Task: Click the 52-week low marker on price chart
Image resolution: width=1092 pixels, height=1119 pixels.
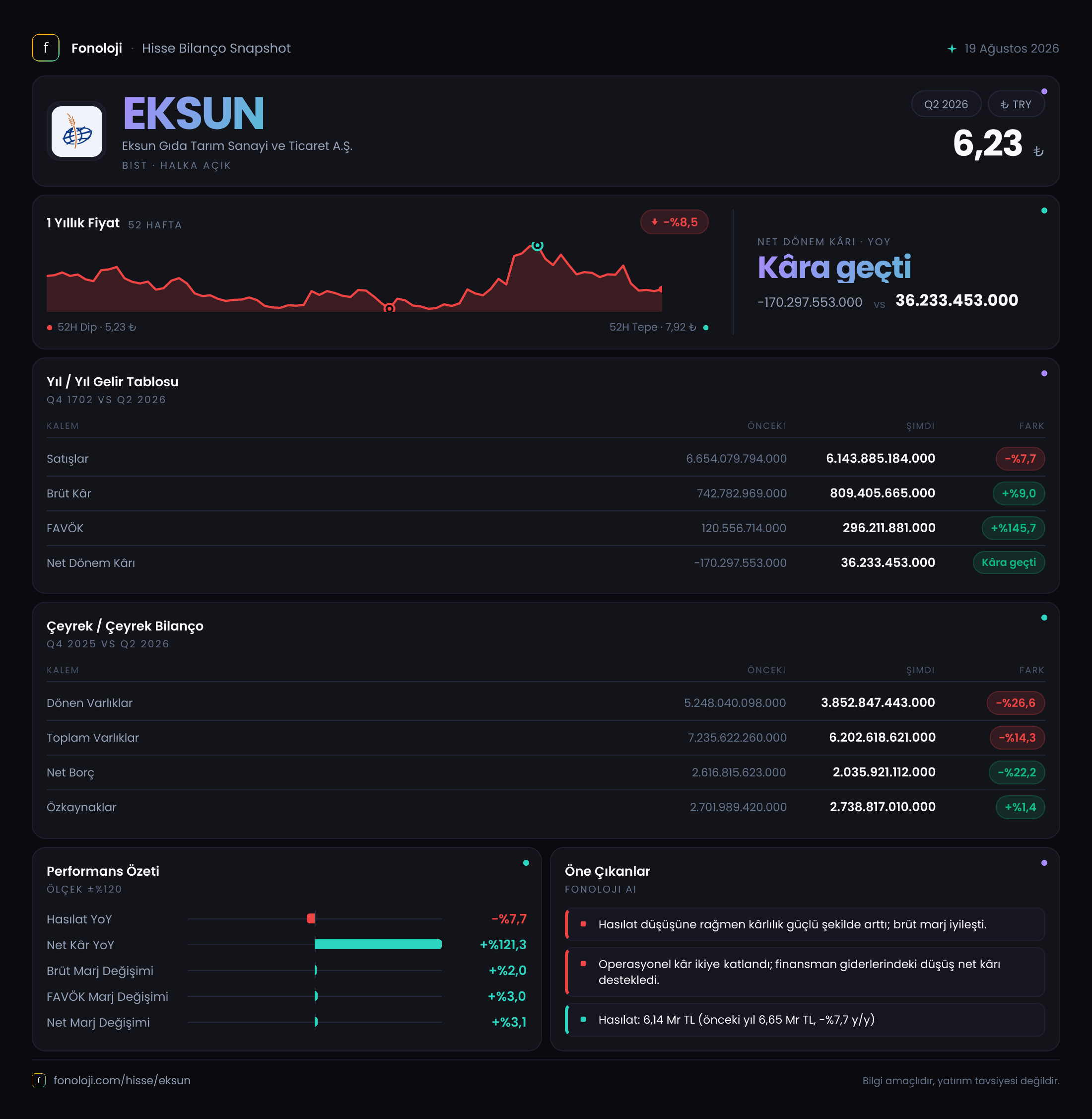Action: (x=390, y=309)
